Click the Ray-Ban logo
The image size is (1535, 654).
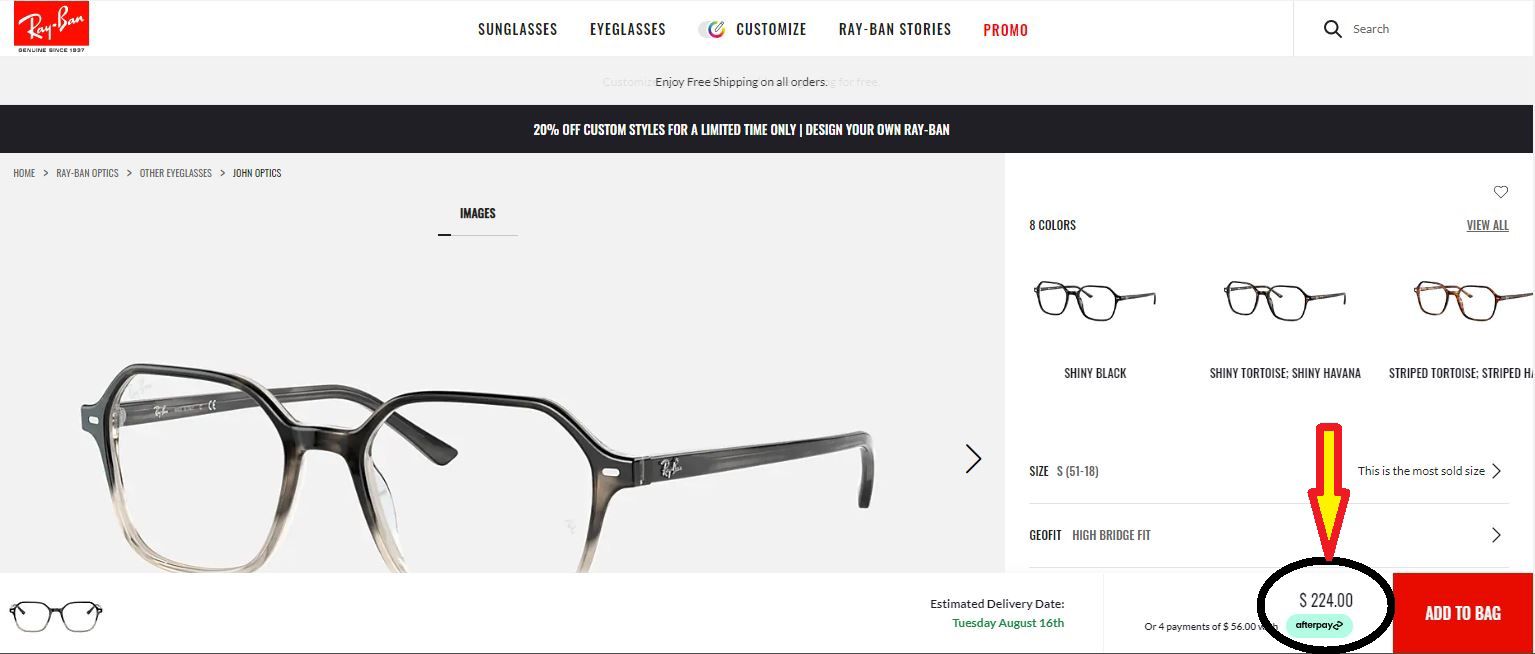(51, 27)
